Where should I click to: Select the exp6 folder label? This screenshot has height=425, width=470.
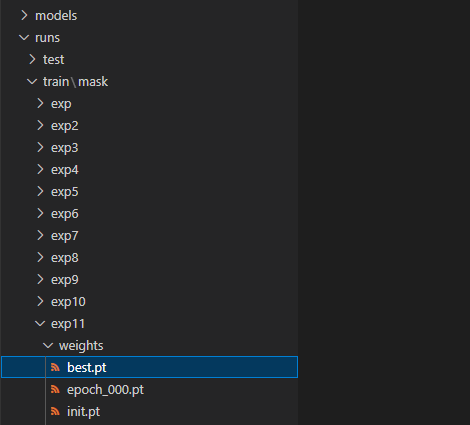65,214
